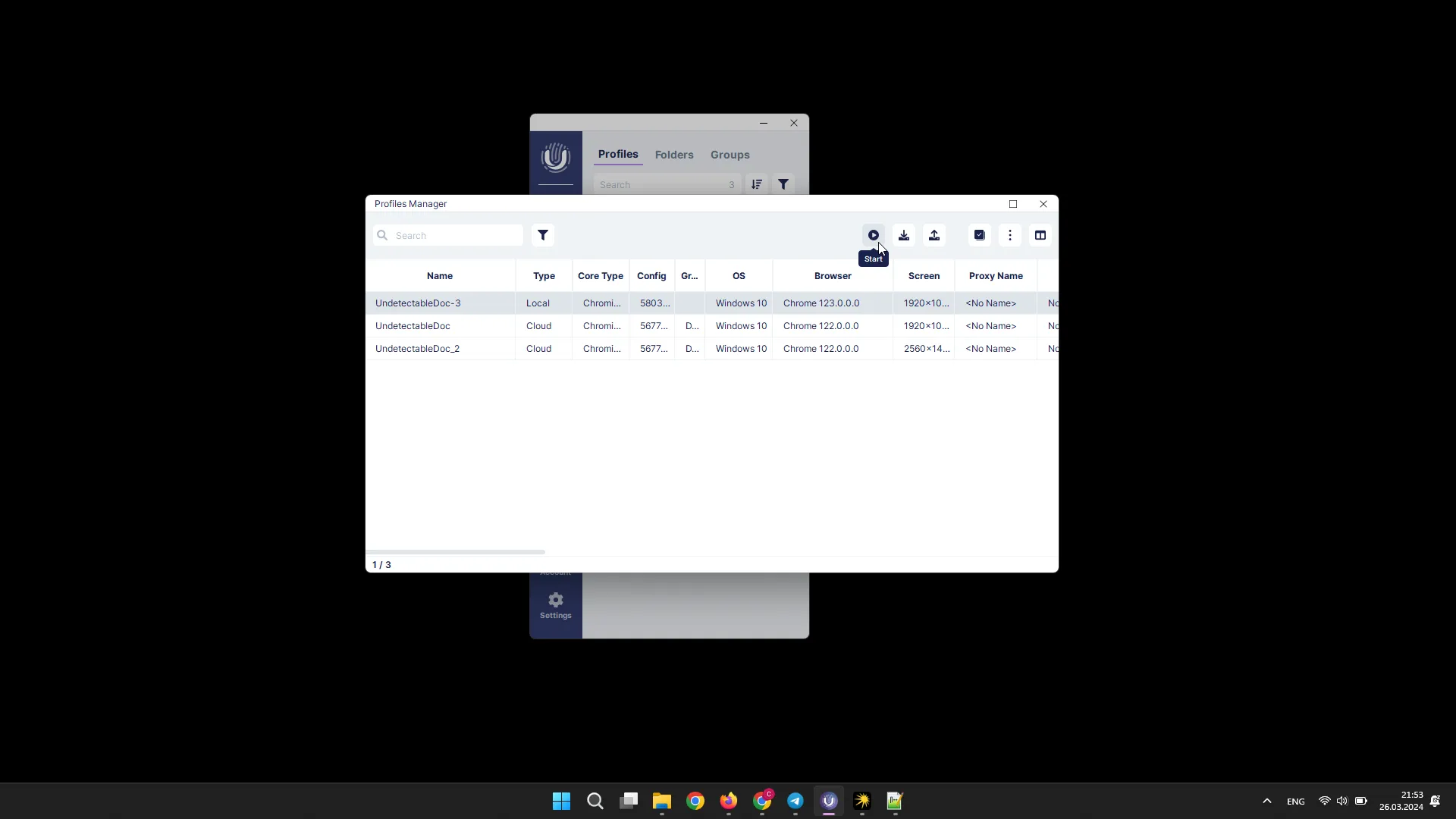
Task: Click the filter icon in Profiles Manager
Action: [543, 235]
